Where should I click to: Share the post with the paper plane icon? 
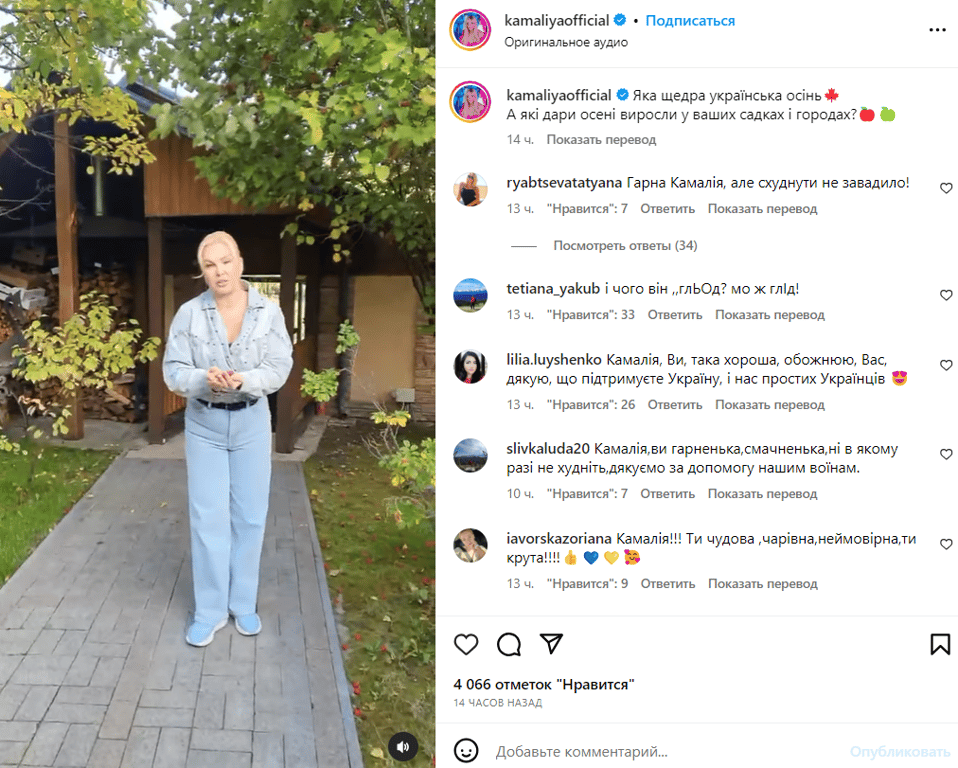point(551,643)
